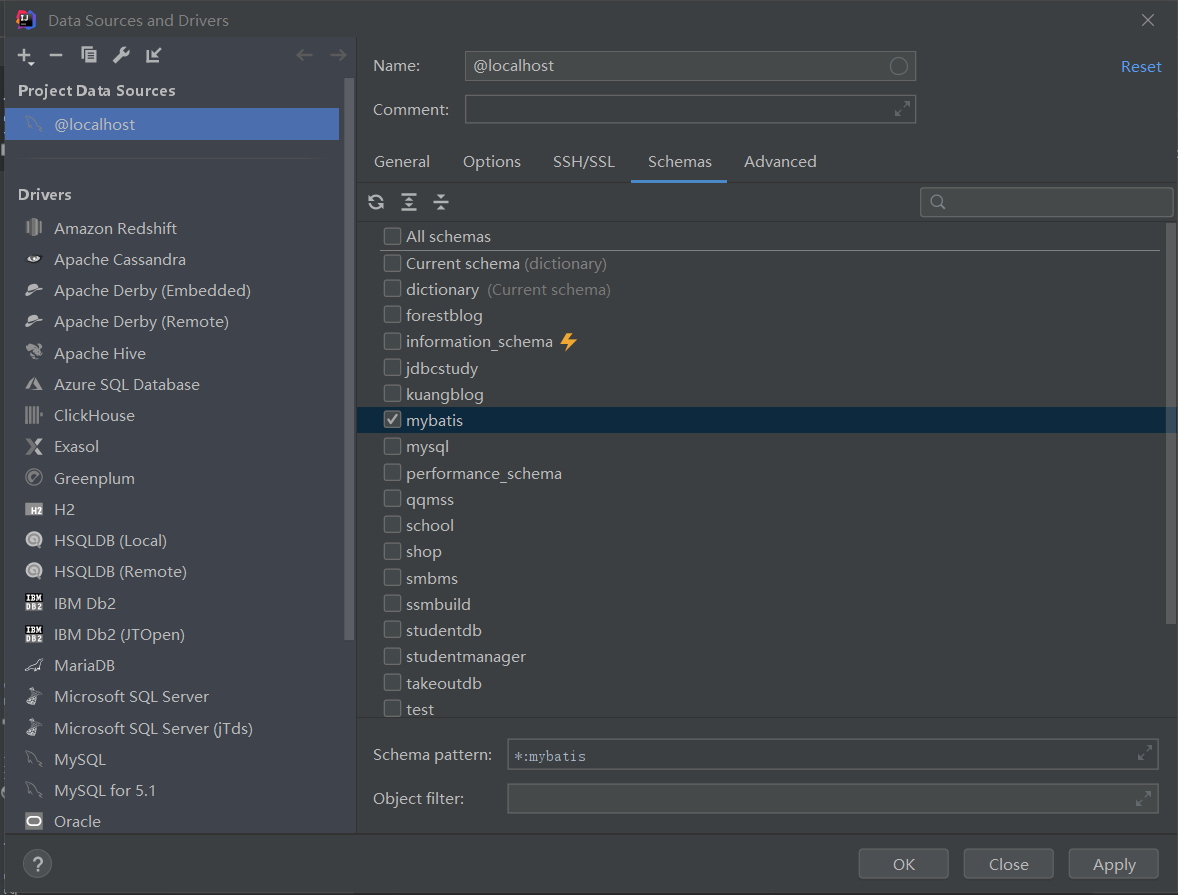1178x895 pixels.
Task: Click the forward navigation arrow
Action: point(338,55)
